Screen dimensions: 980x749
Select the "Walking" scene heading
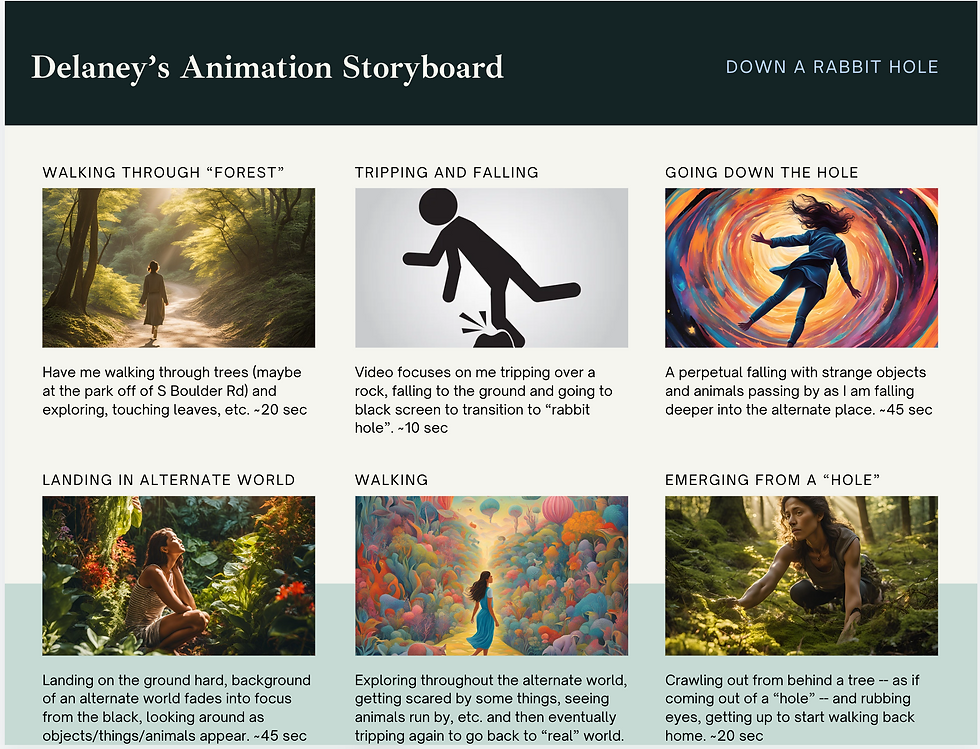[x=391, y=480]
